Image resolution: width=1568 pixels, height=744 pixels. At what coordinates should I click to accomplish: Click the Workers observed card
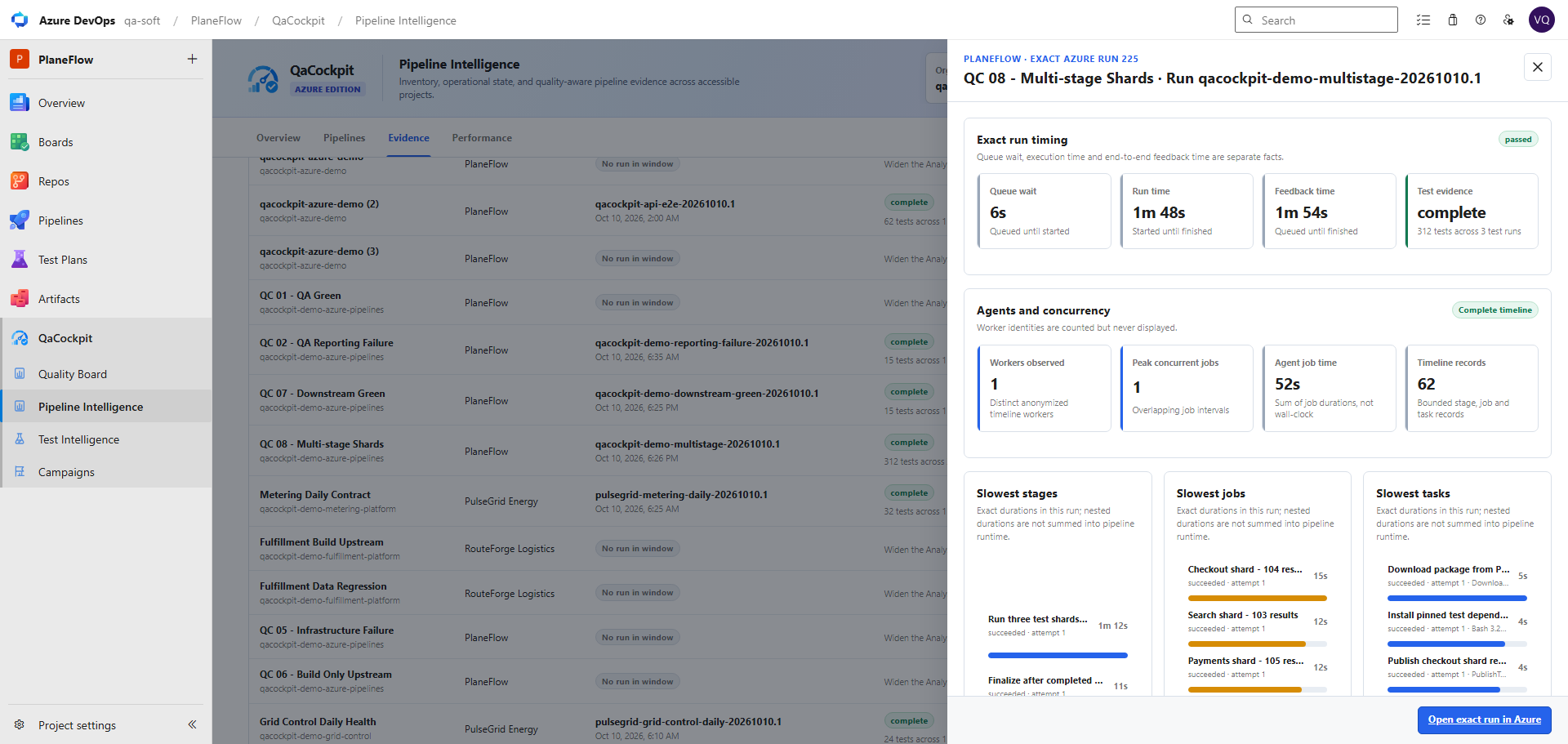pyautogui.click(x=1044, y=388)
